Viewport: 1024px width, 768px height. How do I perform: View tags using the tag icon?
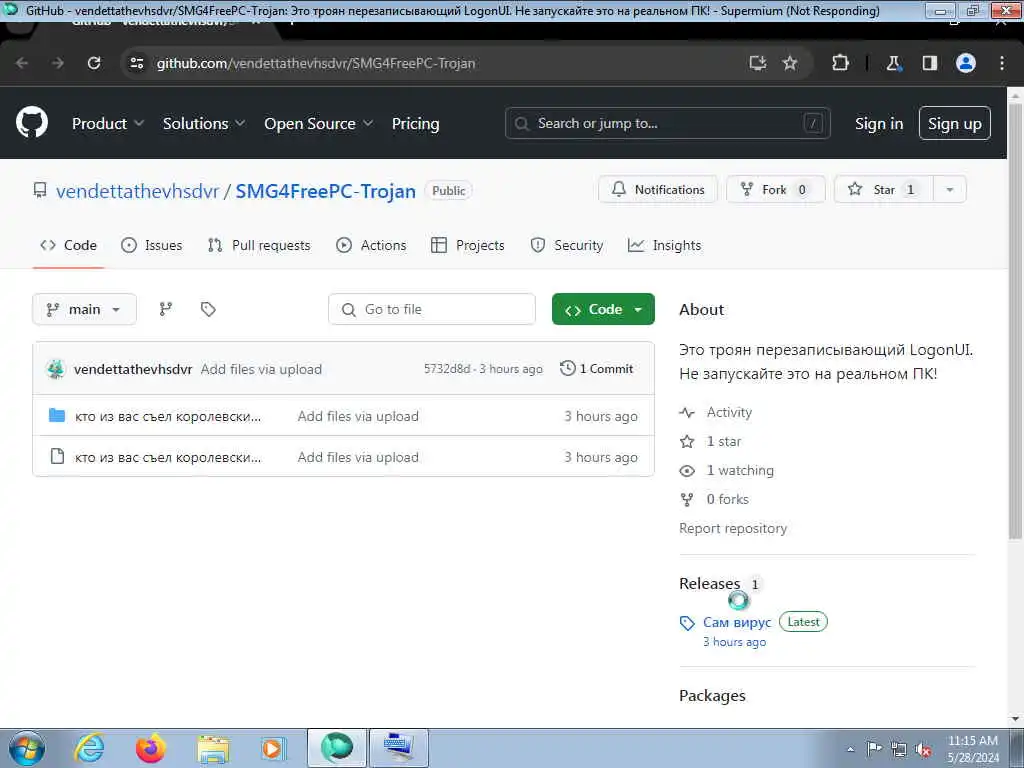208,309
